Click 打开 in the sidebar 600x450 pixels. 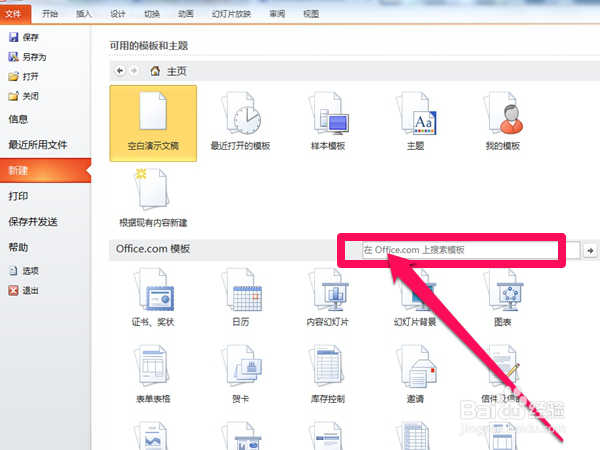[24, 77]
